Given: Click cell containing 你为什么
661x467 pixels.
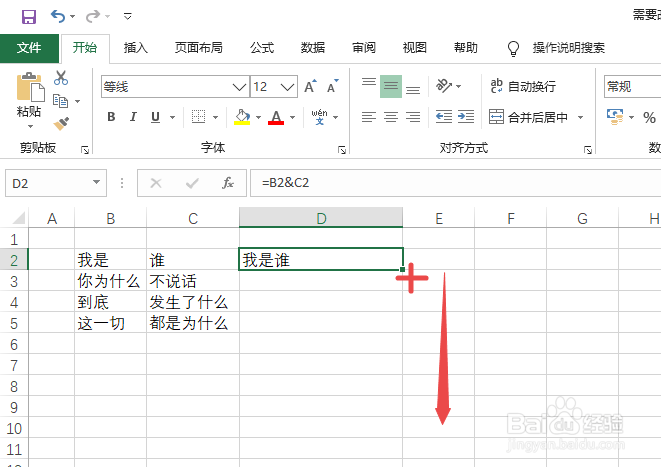Looking at the screenshot, I should 110,281.
